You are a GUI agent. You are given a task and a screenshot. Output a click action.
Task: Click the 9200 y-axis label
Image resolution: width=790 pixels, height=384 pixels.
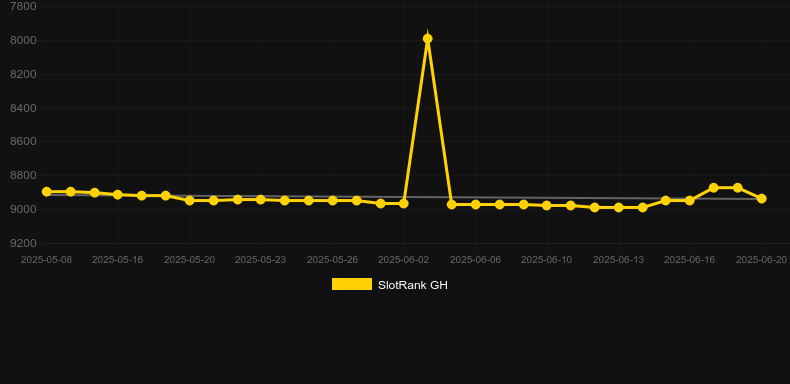tap(23, 243)
